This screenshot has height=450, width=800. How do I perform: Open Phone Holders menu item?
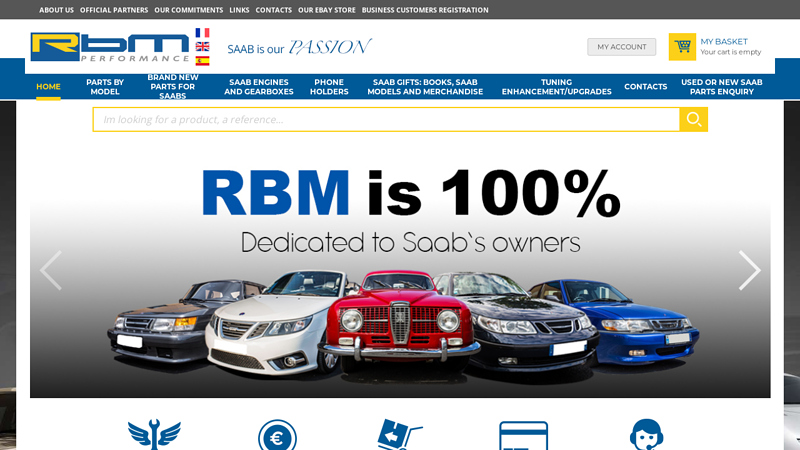click(x=329, y=87)
